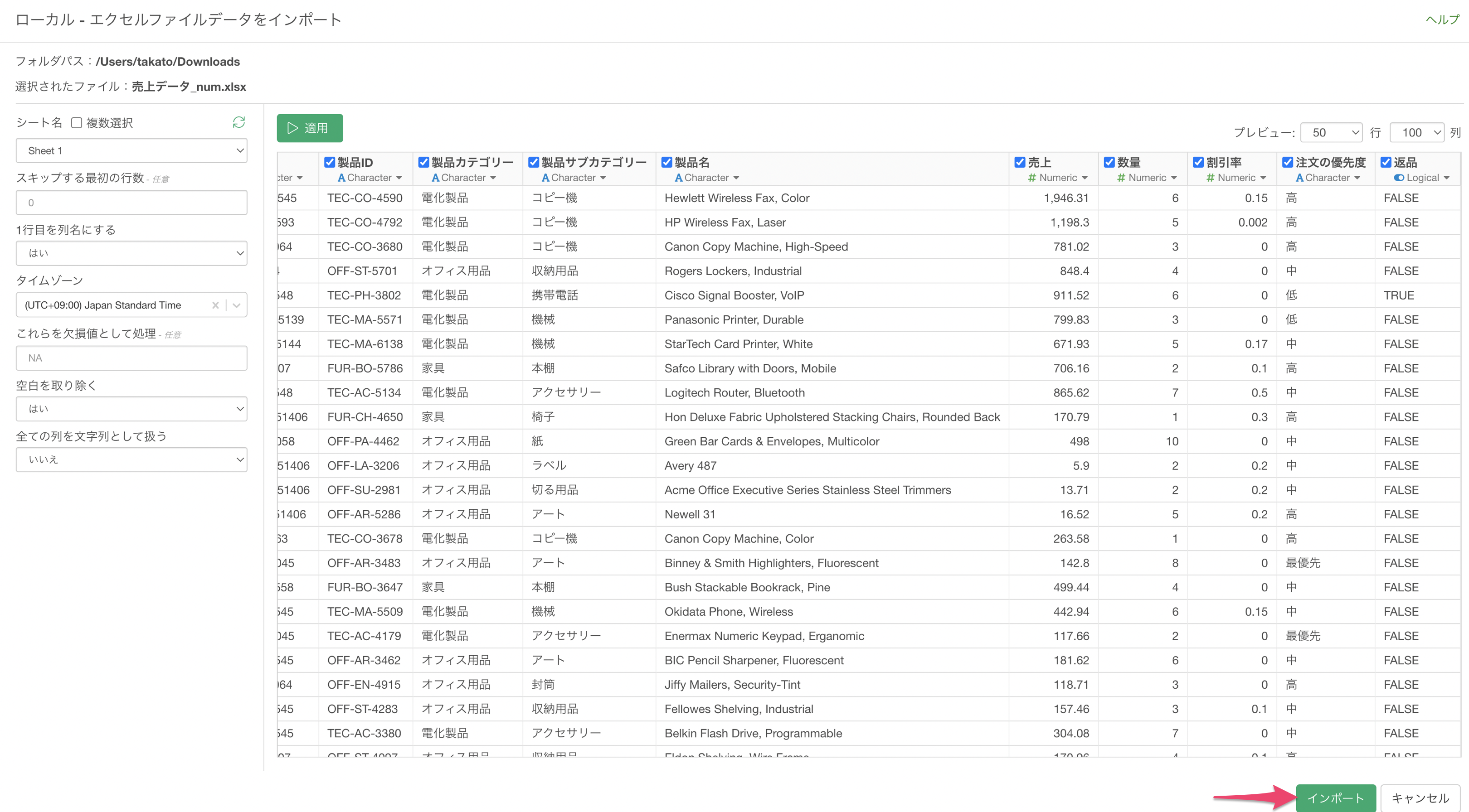Screen dimensions: 1469x812
Task: Change data type of 返品 column
Action: click(1422, 178)
